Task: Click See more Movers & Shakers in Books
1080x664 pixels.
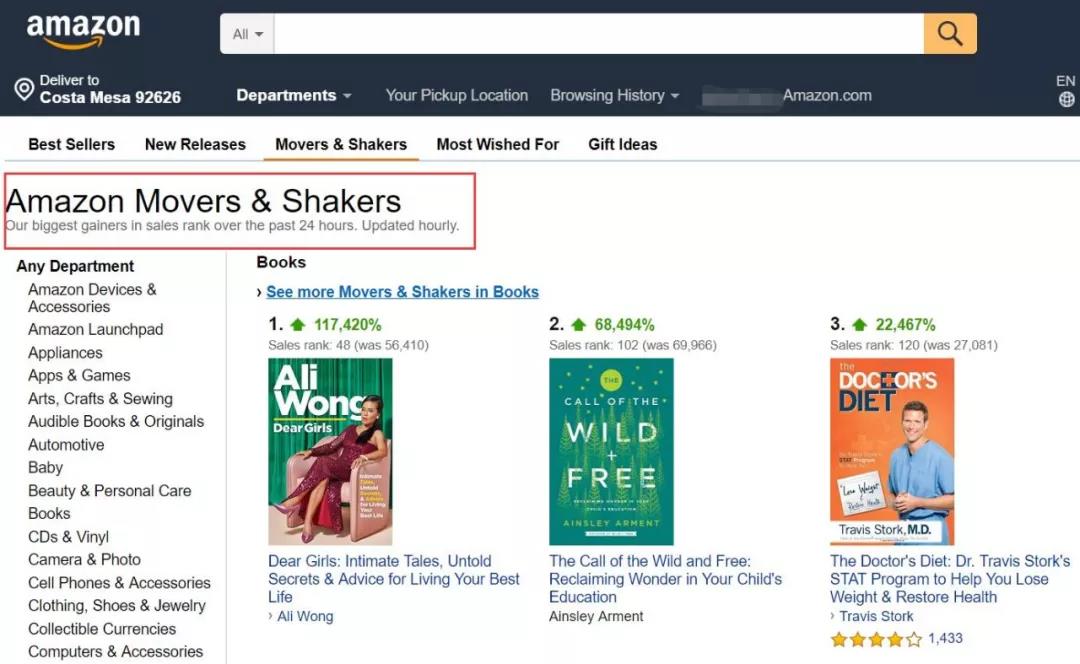Action: [402, 292]
